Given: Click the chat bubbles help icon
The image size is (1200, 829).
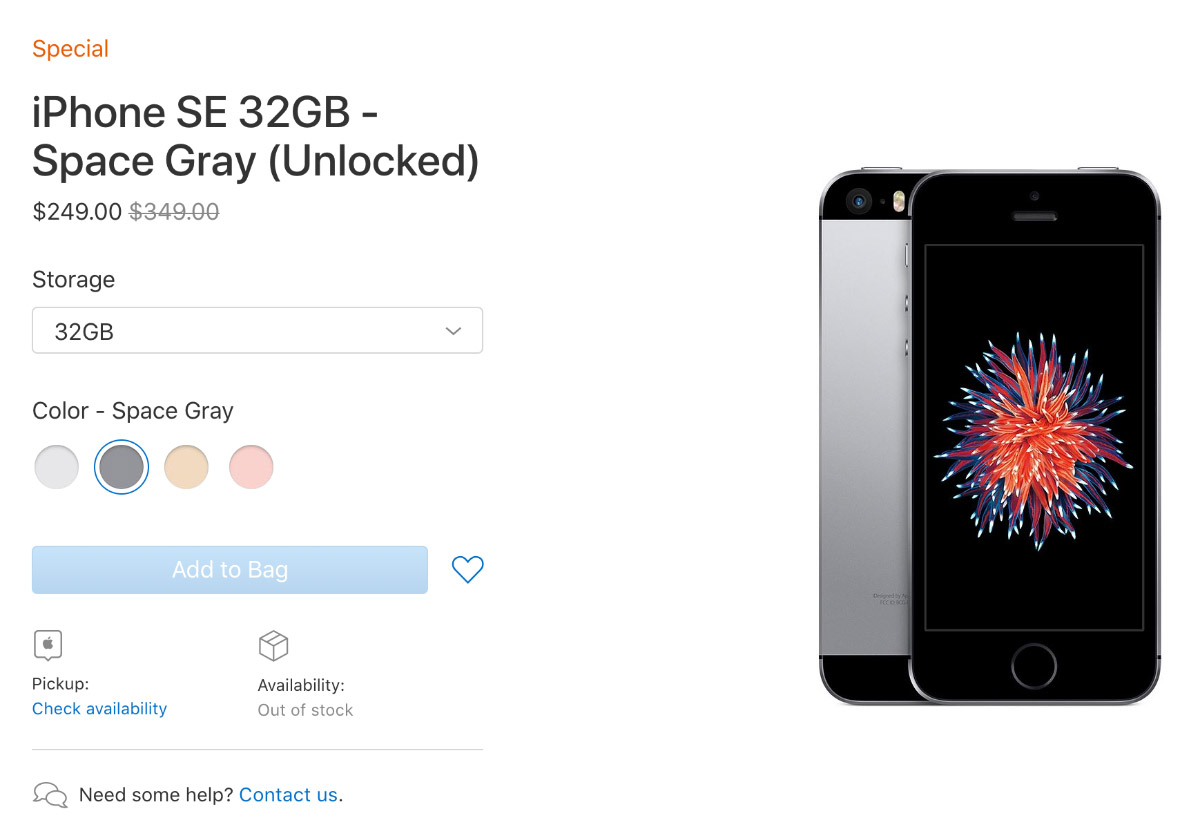Looking at the screenshot, I should pyautogui.click(x=50, y=795).
